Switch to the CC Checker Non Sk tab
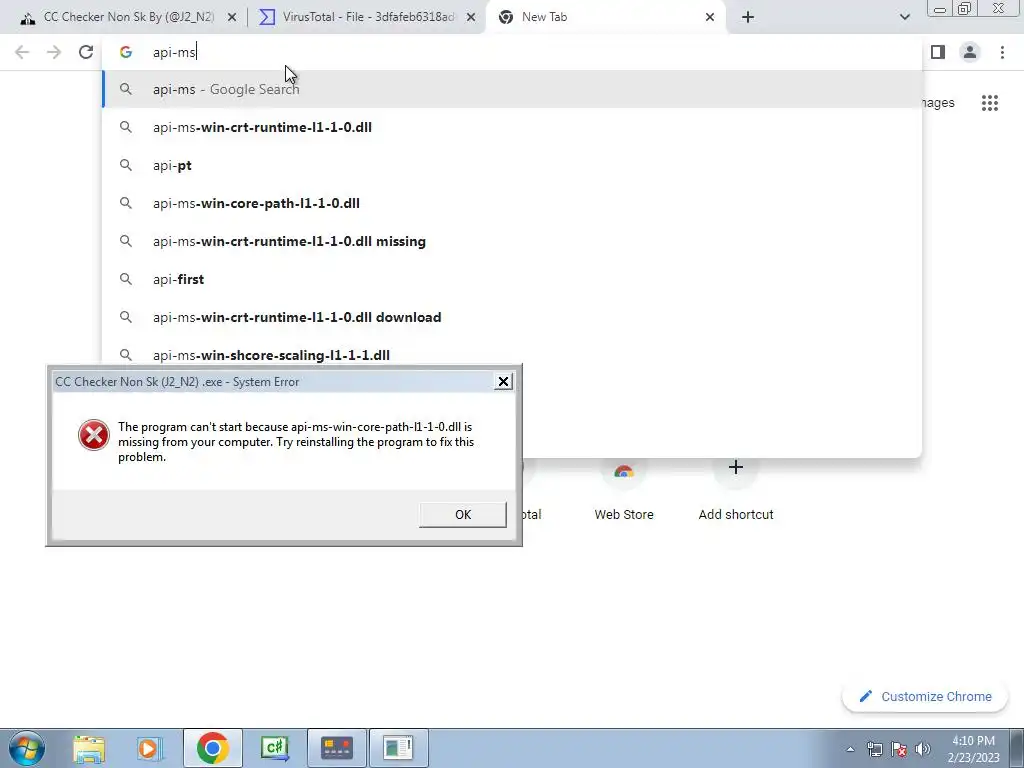1024x768 pixels. pos(129,17)
